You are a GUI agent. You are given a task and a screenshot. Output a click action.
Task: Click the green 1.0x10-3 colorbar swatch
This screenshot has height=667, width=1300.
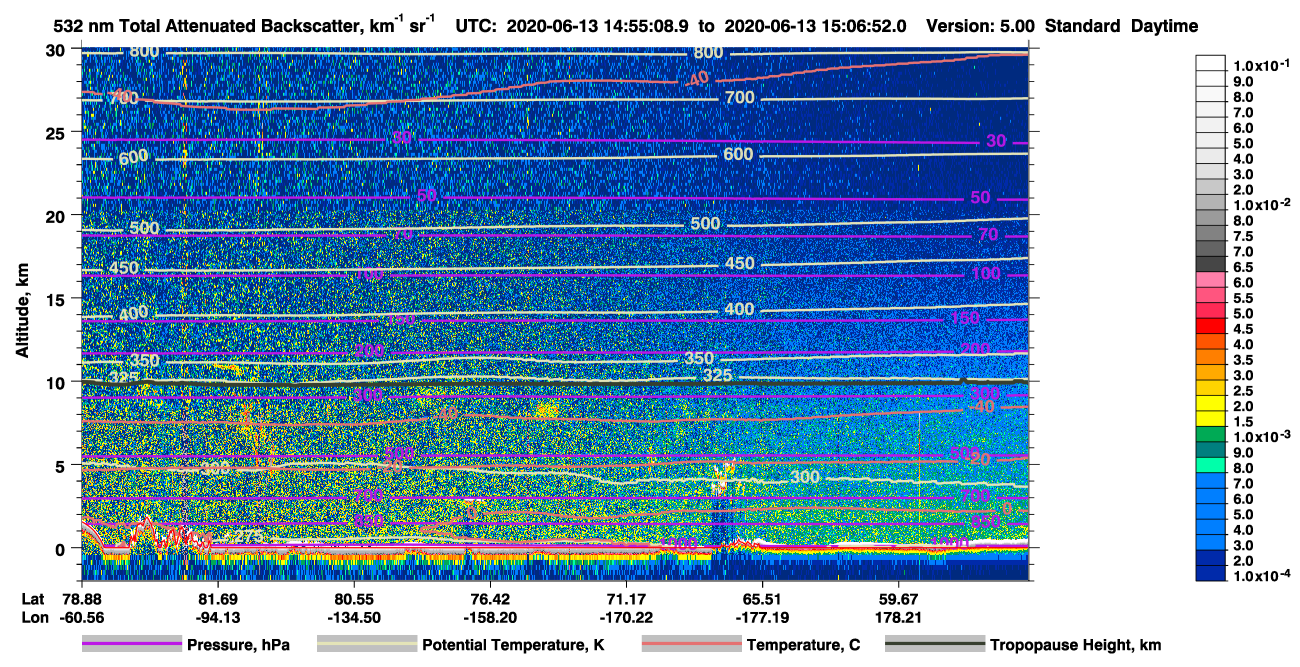pos(1212,436)
